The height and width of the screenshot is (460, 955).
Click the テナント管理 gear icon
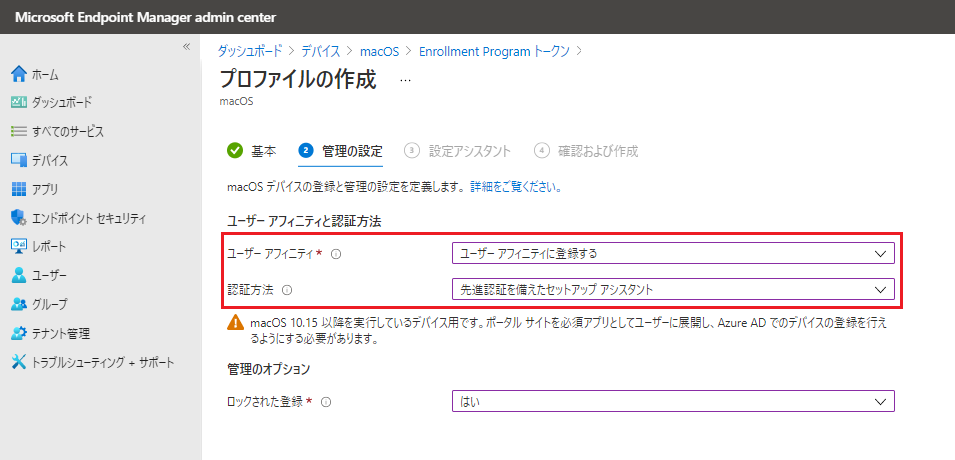coord(19,333)
